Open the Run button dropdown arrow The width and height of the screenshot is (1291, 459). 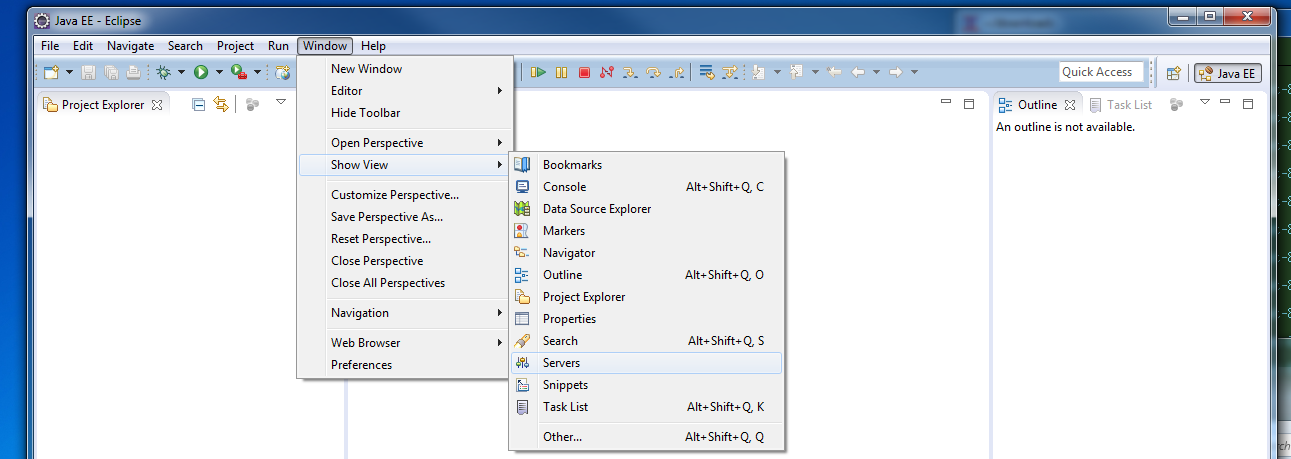(218, 72)
